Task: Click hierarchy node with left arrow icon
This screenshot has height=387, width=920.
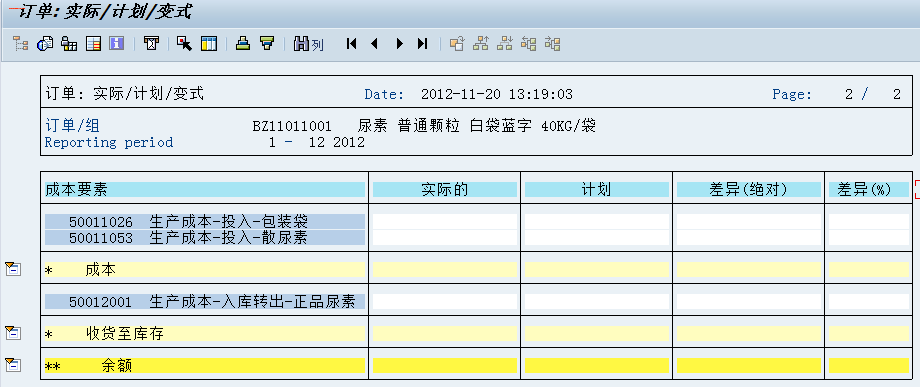Action: [x=529, y=44]
